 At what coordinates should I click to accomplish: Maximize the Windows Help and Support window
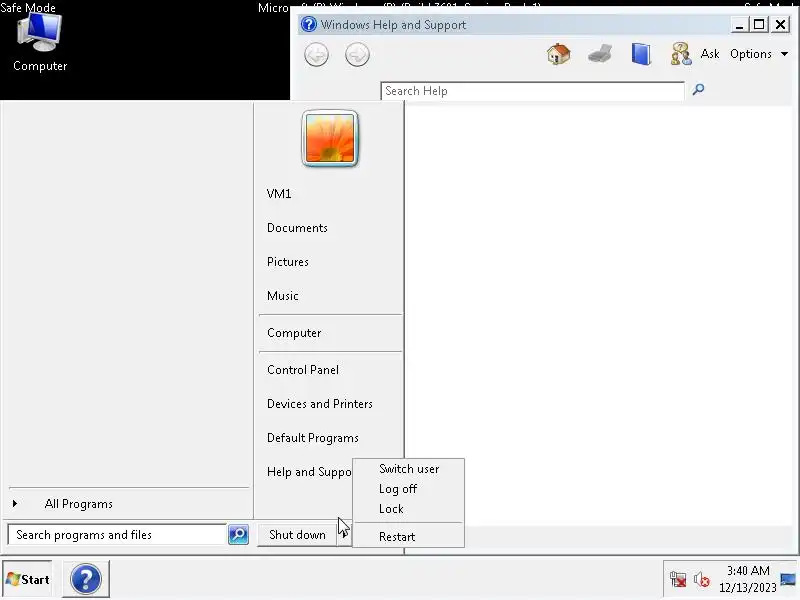(x=759, y=24)
